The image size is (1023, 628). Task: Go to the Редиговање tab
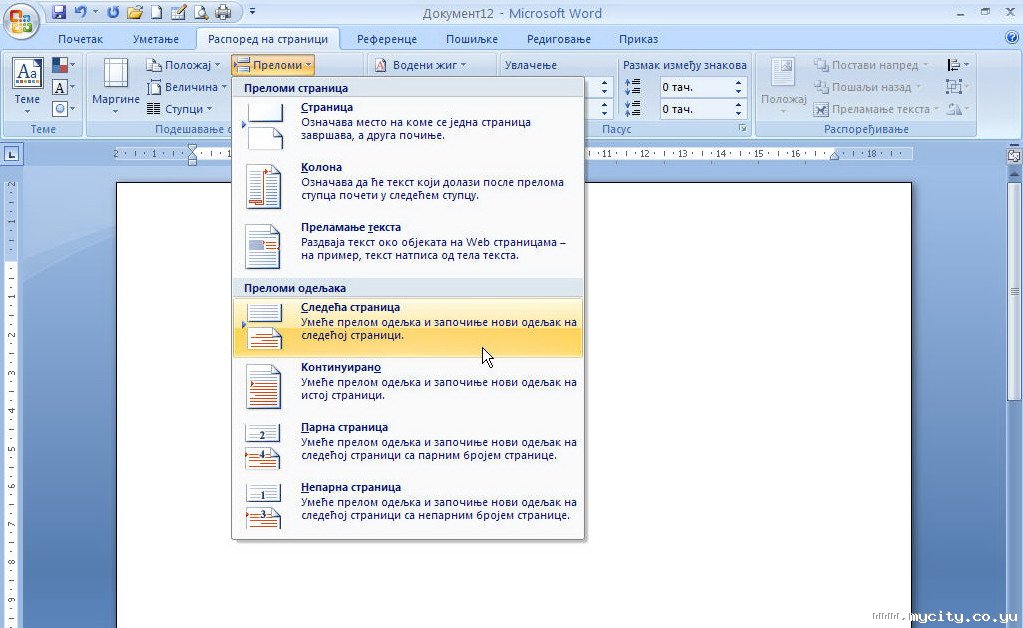pyautogui.click(x=558, y=39)
